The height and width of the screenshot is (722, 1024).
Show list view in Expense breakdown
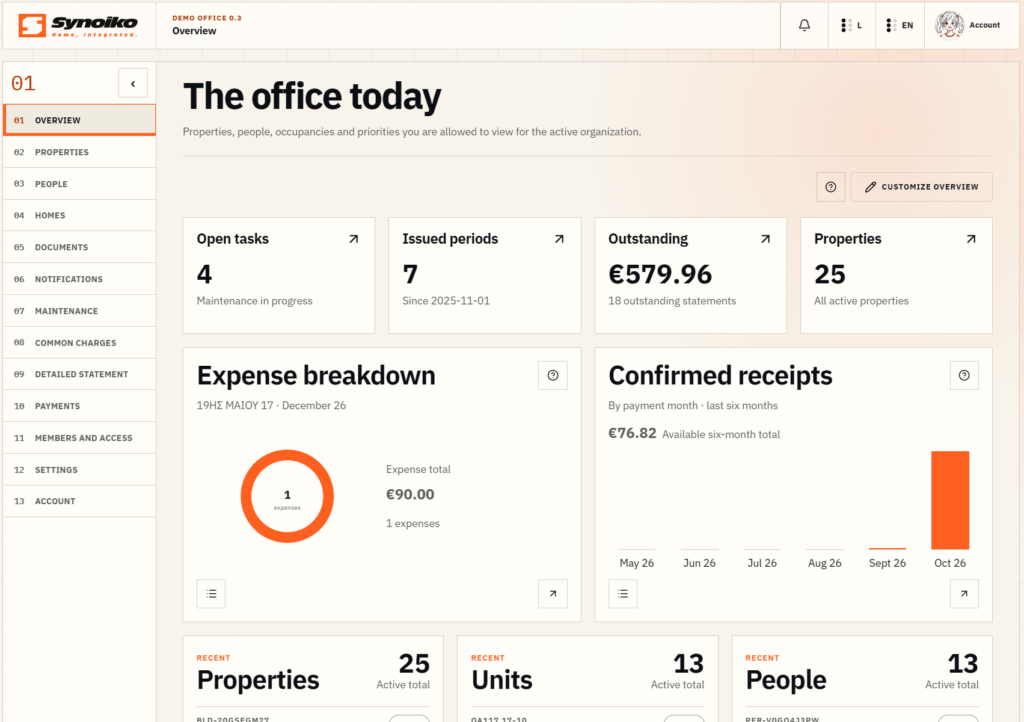tap(212, 594)
